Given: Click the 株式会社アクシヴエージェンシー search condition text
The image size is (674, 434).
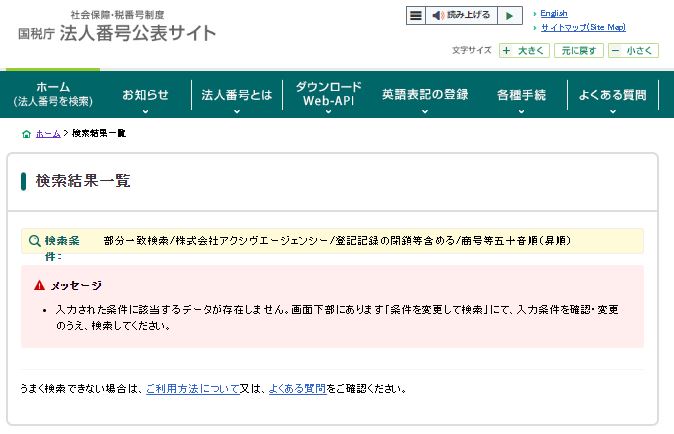Looking at the screenshot, I should tap(252, 241).
